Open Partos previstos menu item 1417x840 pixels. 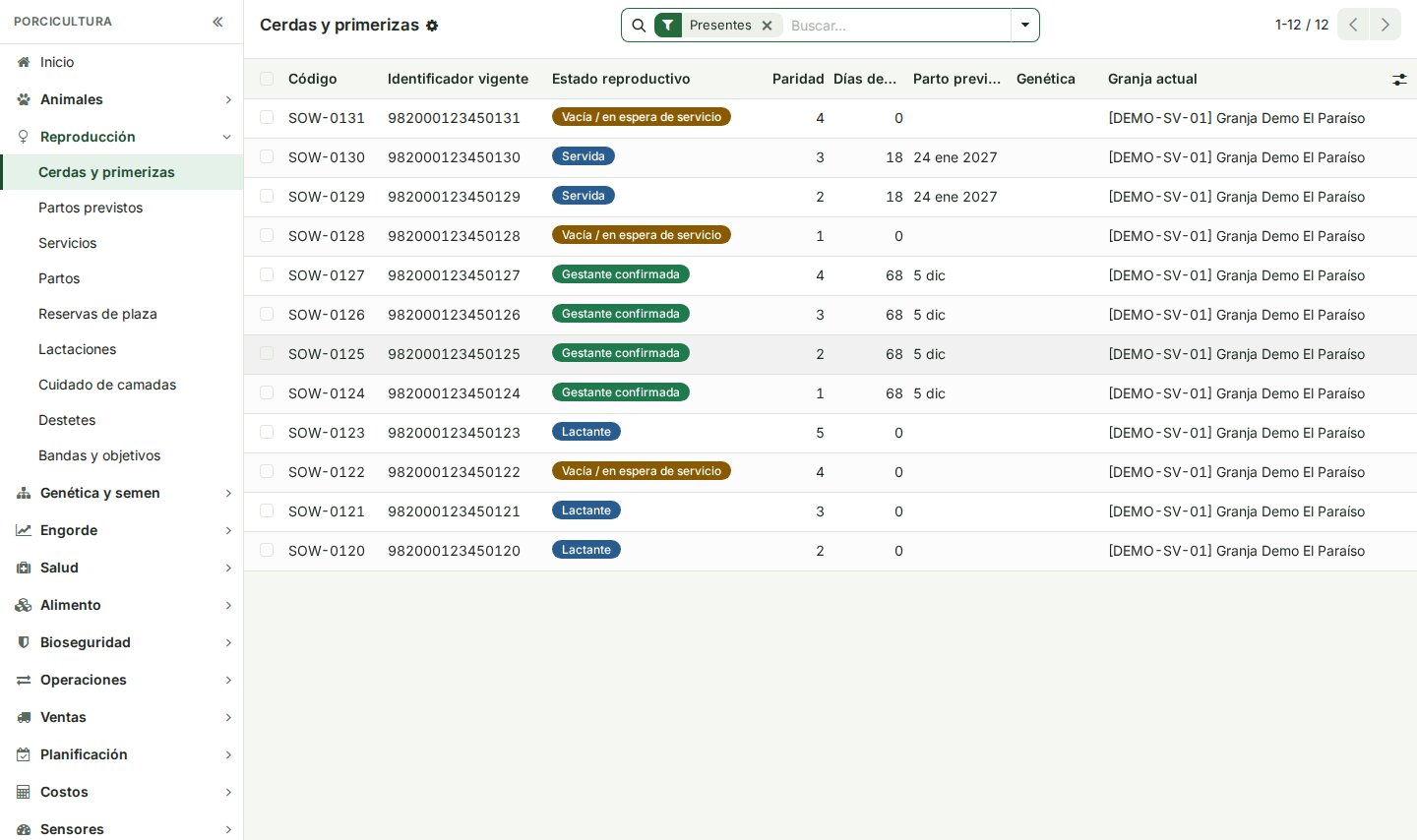click(122, 208)
